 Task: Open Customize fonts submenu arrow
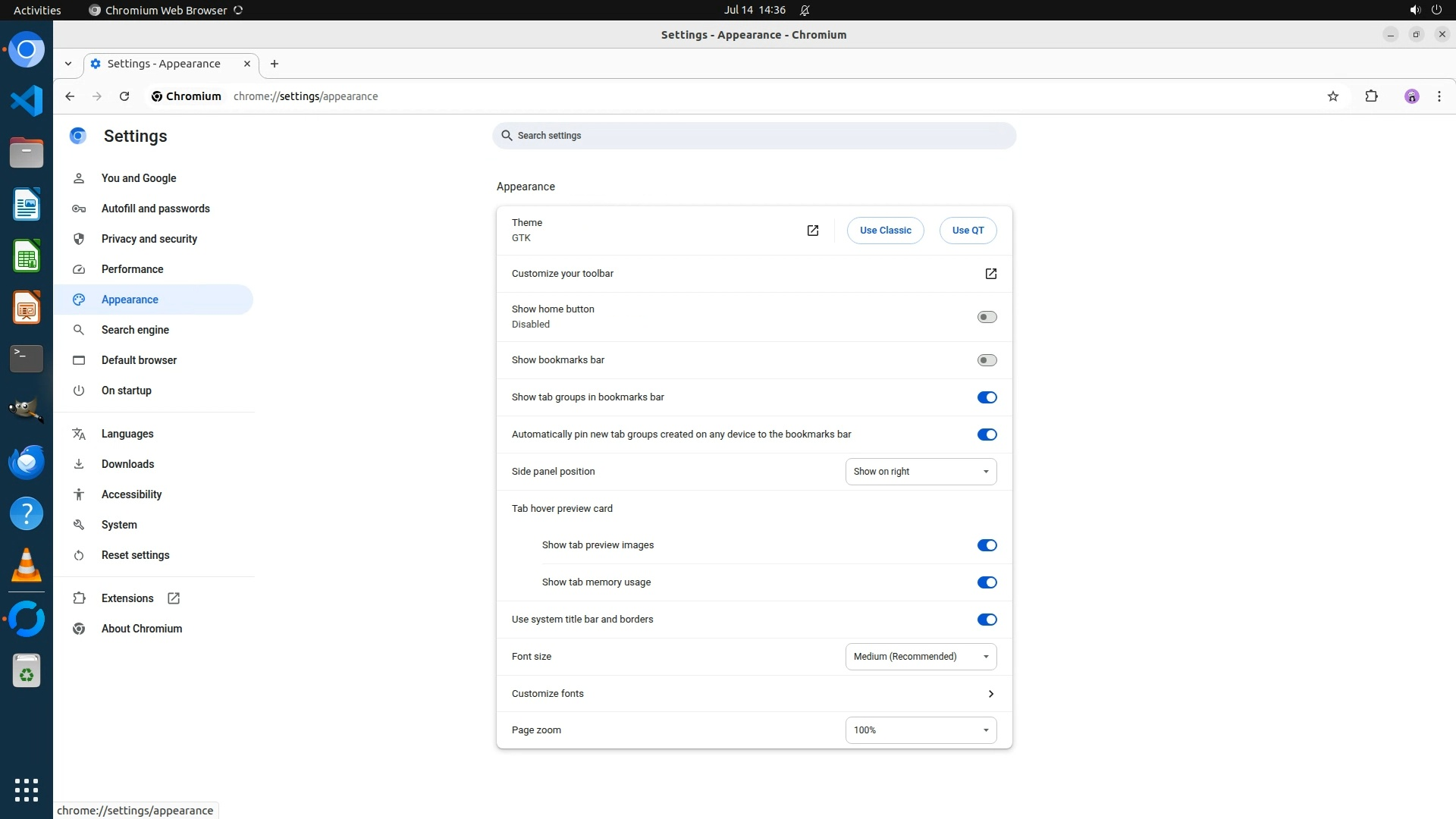(x=990, y=694)
